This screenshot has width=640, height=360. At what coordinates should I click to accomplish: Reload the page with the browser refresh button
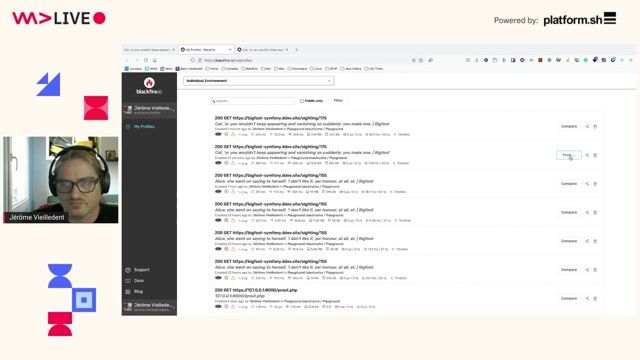146,60
